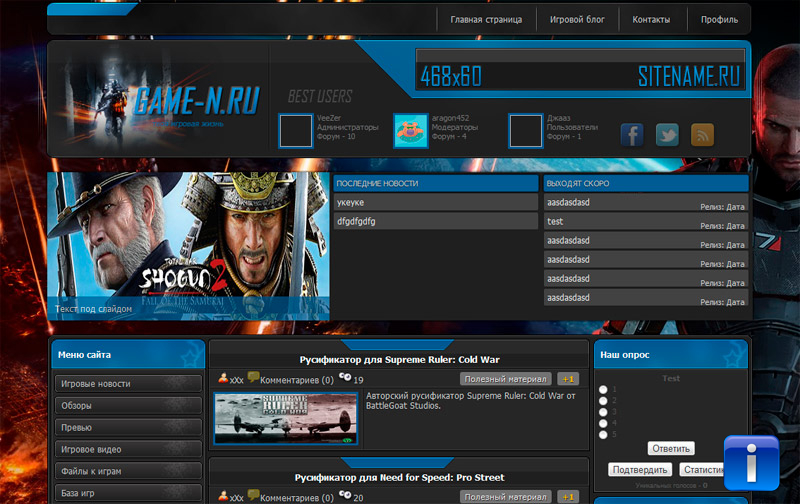Open Обзоры in site menu
This screenshot has width=800, height=504.
click(x=128, y=406)
